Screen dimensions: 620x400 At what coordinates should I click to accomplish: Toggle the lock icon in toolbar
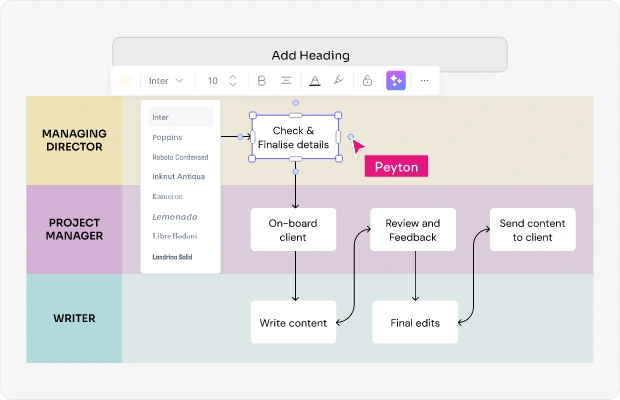click(x=367, y=81)
